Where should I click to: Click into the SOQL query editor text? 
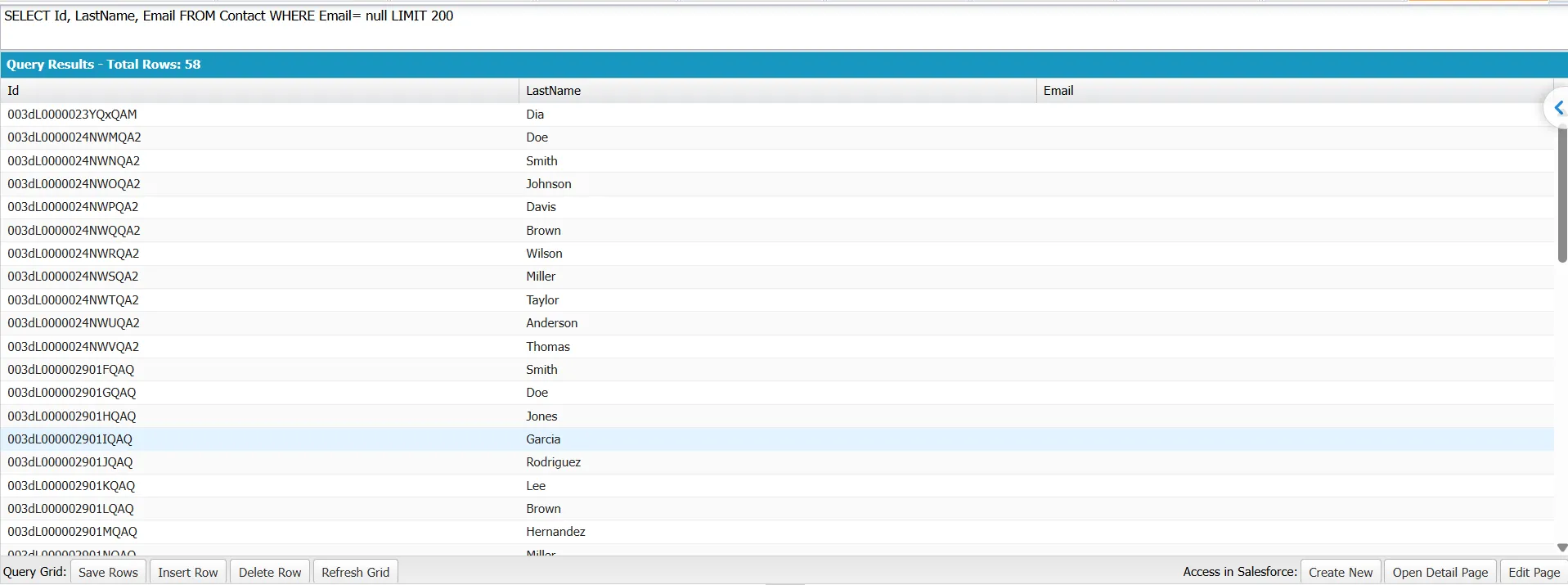(x=229, y=16)
